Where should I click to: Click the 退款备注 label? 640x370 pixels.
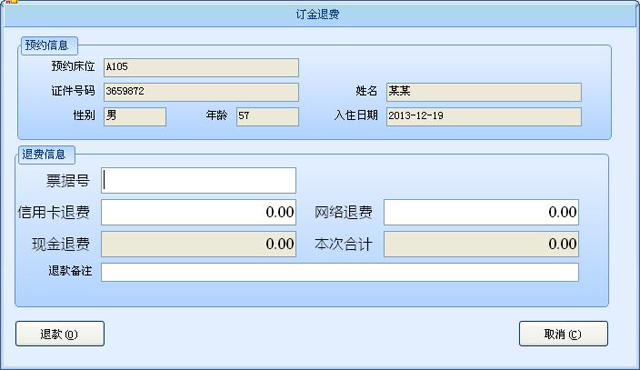[70, 271]
